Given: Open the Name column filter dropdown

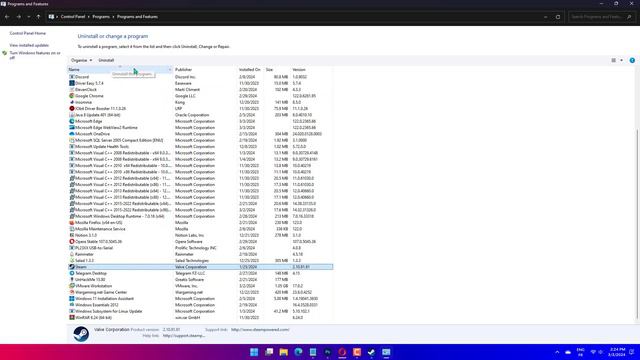Looking at the screenshot, I should [170, 70].
